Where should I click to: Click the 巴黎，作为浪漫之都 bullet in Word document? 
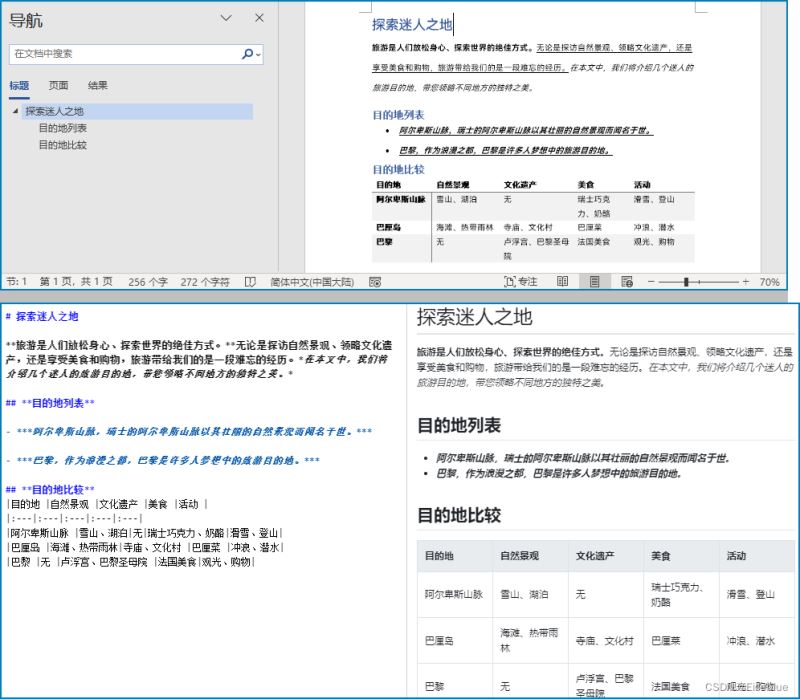pos(505,151)
